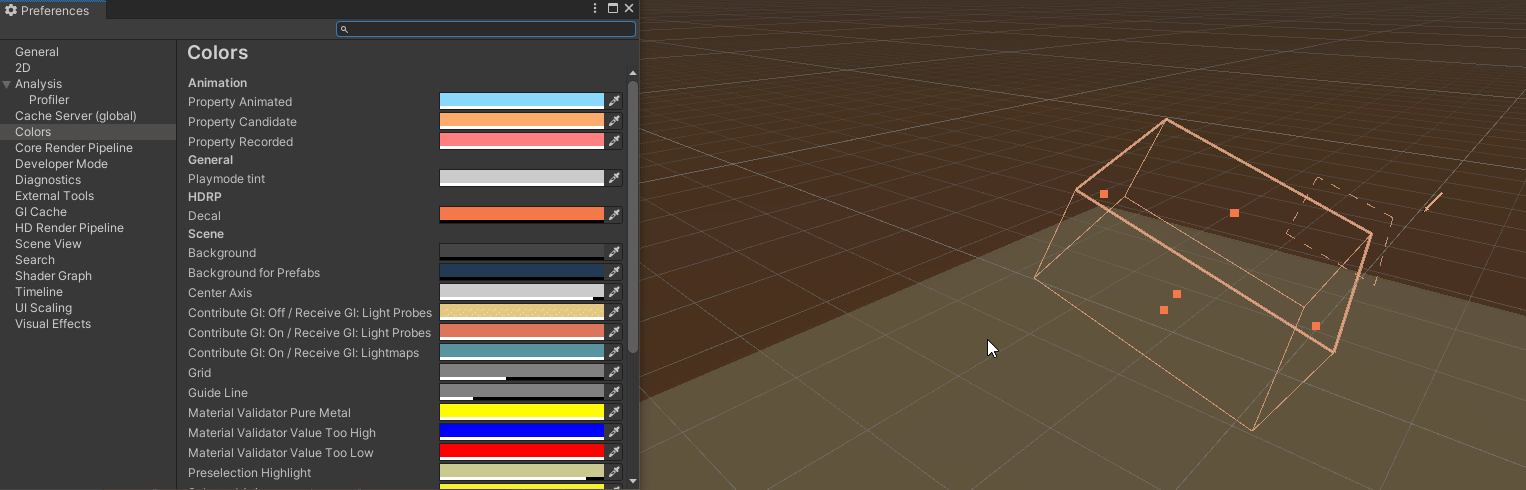Collapse the Analysis tree section
The width and height of the screenshot is (1526, 490).
(x=7, y=84)
